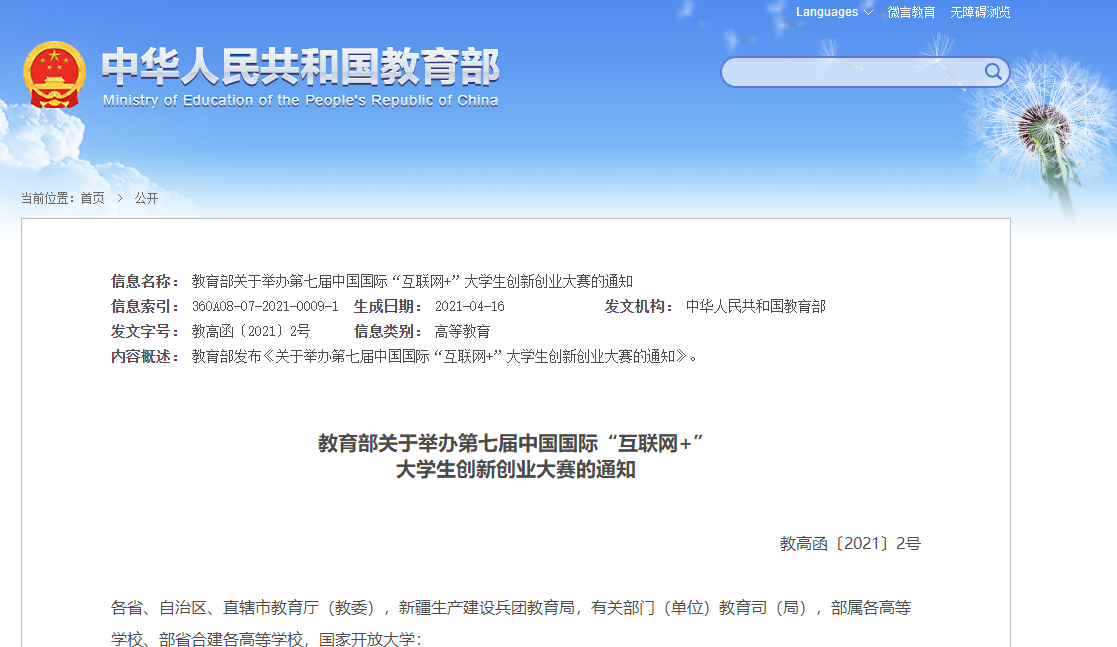Click the 信息索引 label
1117x647 pixels.
click(x=145, y=306)
